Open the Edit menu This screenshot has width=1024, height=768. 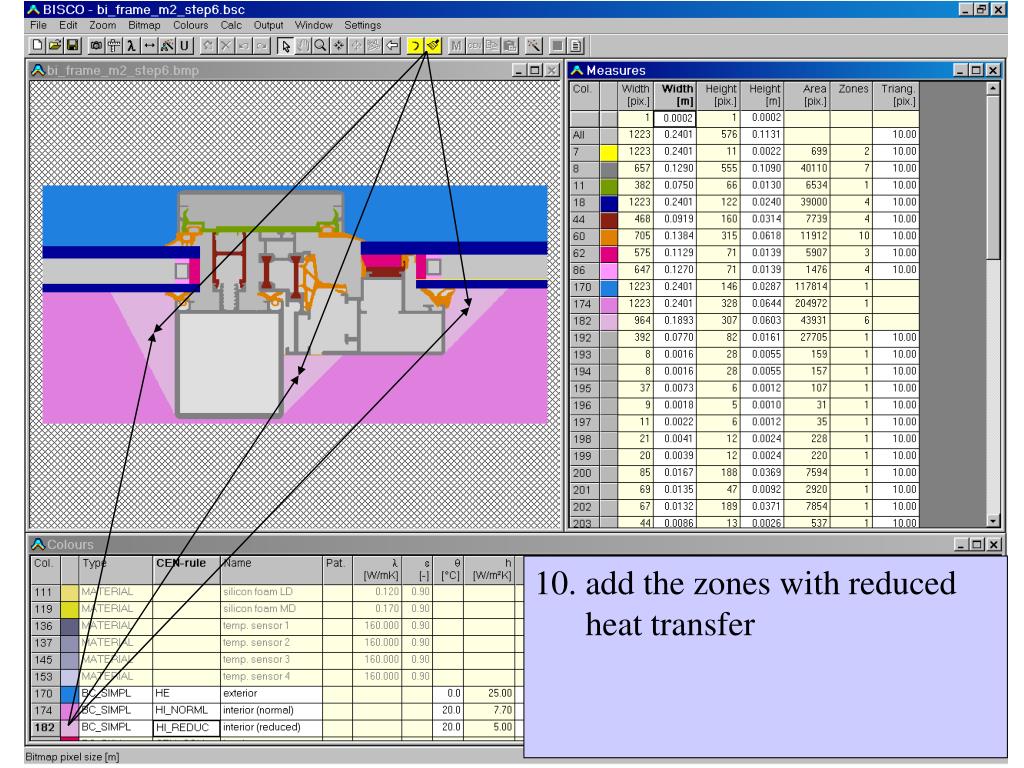[68, 25]
